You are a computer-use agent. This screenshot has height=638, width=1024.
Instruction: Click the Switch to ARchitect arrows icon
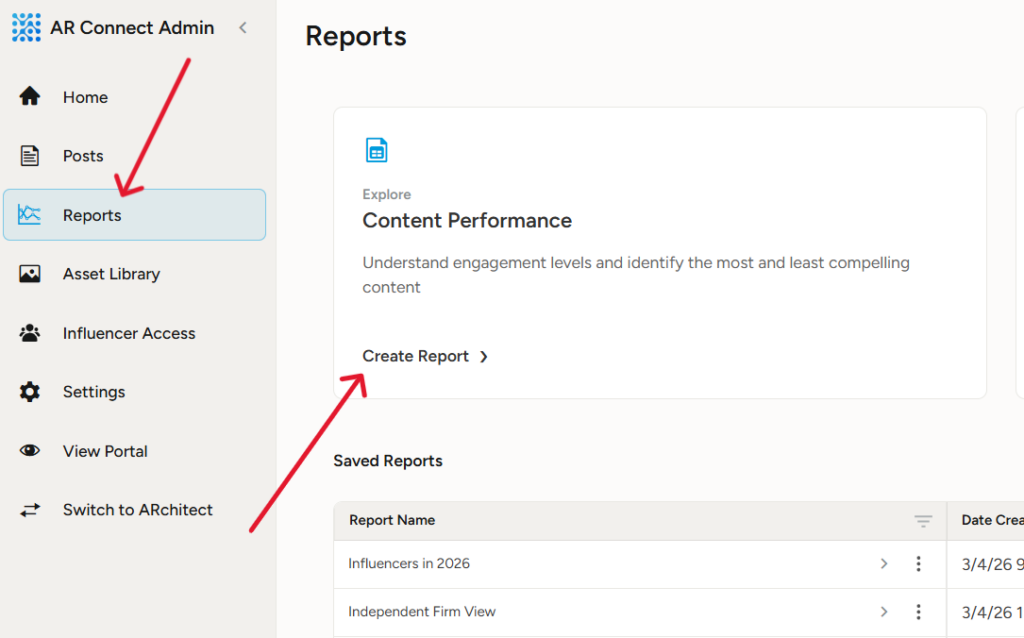point(30,509)
